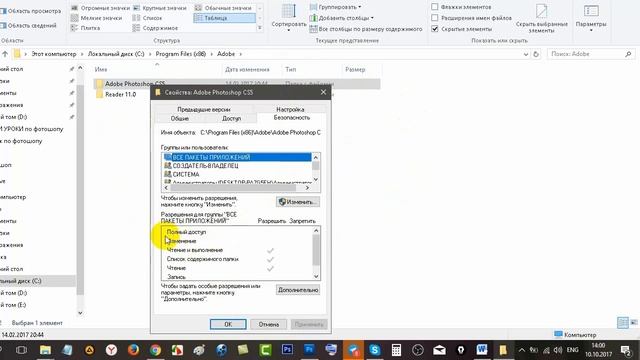The image size is (640, 360).
Task: Open Skype from the taskbar
Action: click(x=375, y=350)
